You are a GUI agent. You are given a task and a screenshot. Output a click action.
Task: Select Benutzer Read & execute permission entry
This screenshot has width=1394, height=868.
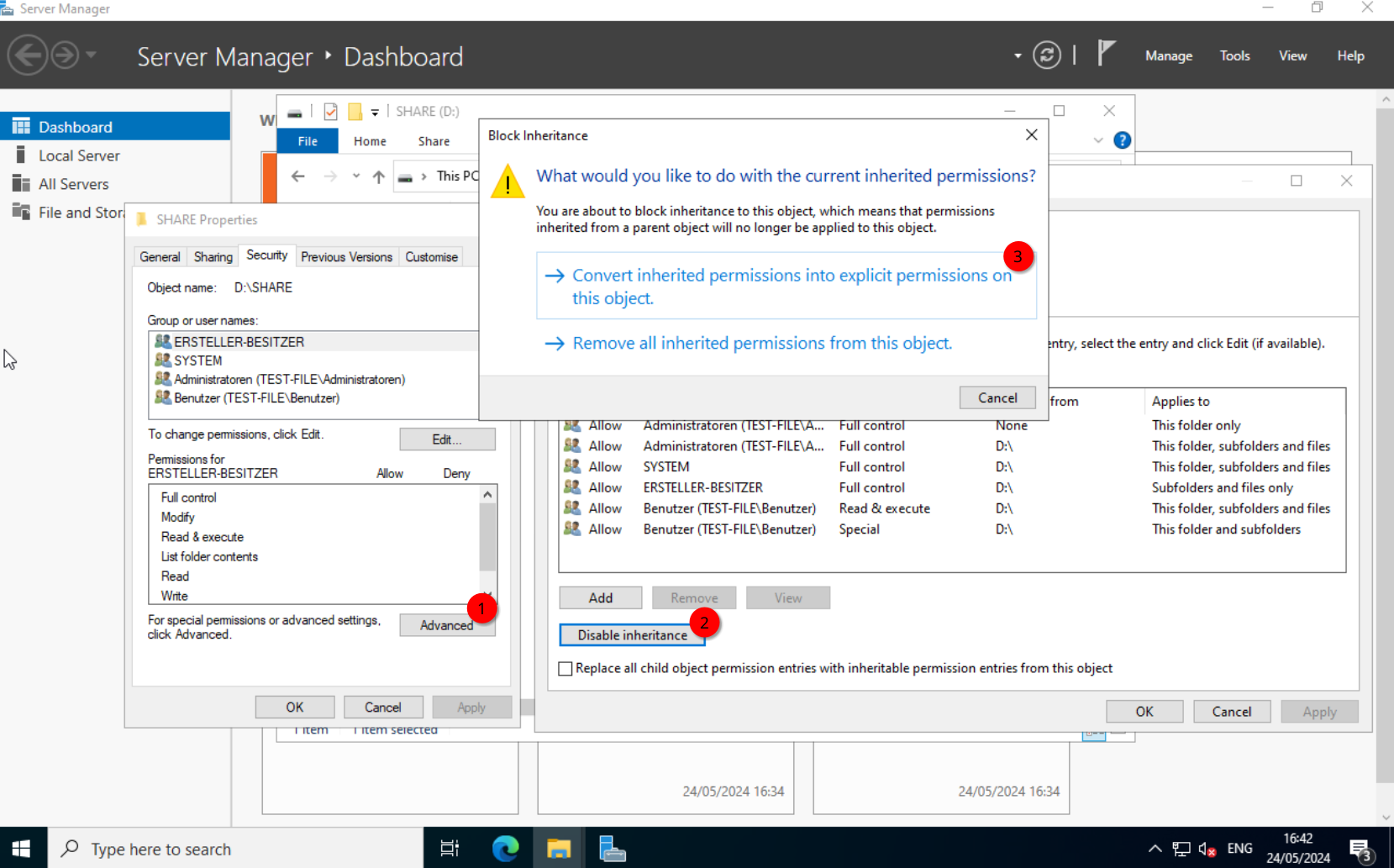pos(952,508)
